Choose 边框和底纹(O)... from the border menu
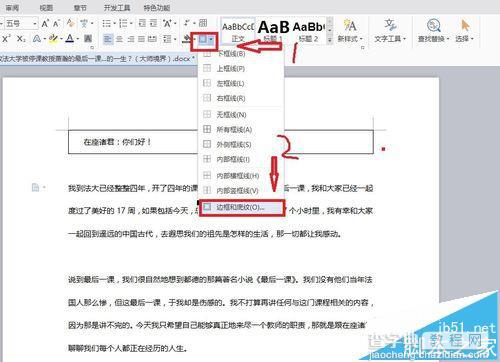 point(242,207)
